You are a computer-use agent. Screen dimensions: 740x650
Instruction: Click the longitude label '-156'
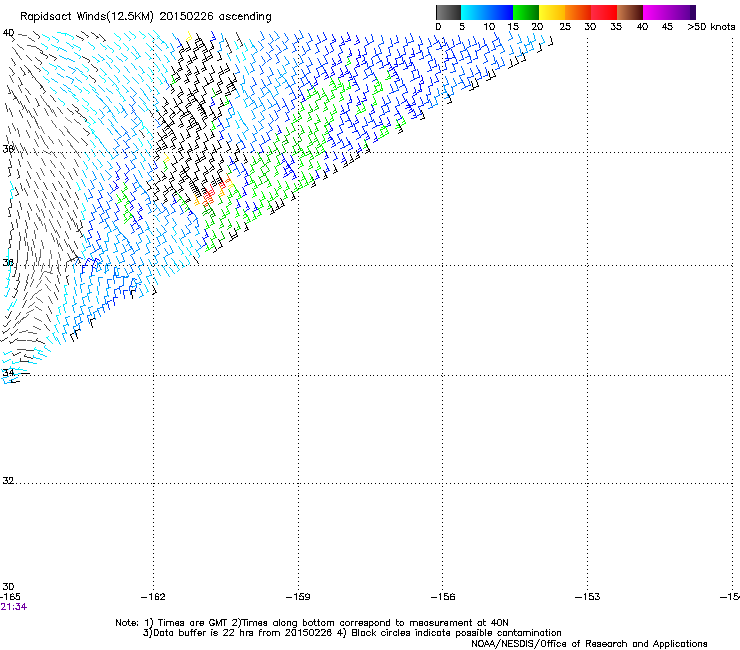443,597
